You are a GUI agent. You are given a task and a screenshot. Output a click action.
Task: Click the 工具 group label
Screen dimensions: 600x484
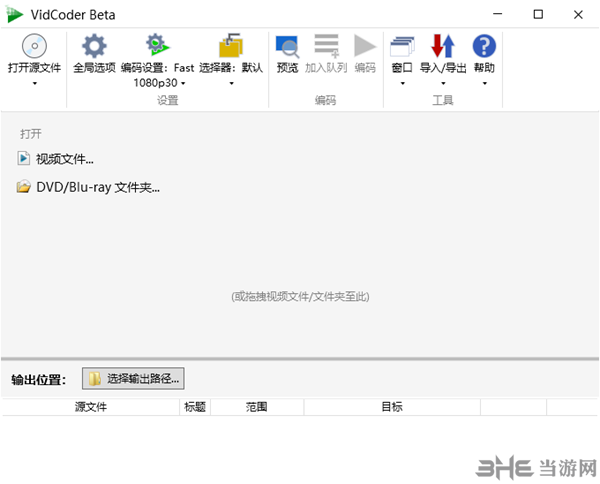(x=443, y=100)
